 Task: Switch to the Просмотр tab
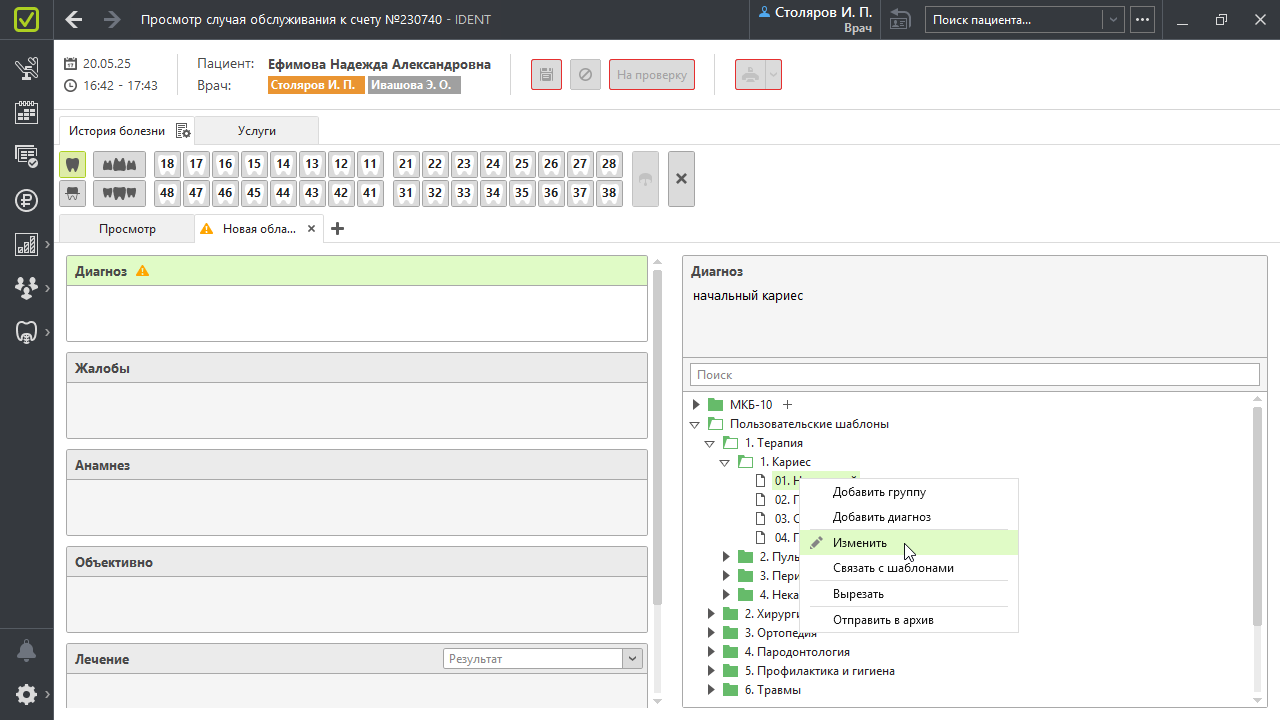point(127,229)
